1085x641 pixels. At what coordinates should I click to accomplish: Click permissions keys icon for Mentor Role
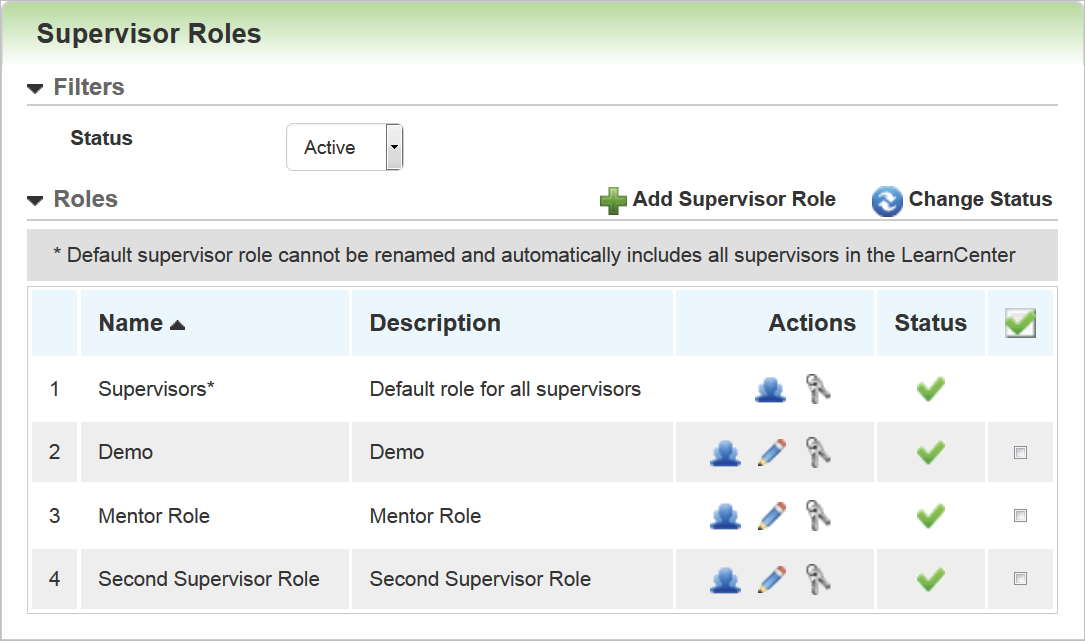(819, 517)
